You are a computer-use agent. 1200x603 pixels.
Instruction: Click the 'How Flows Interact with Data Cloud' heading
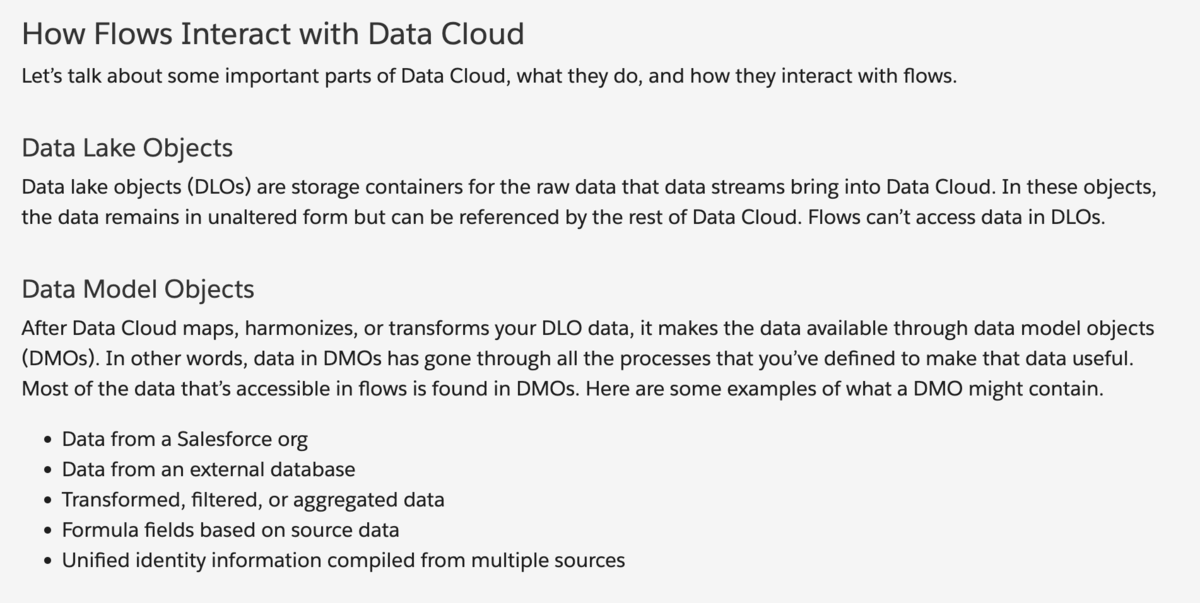(x=272, y=33)
